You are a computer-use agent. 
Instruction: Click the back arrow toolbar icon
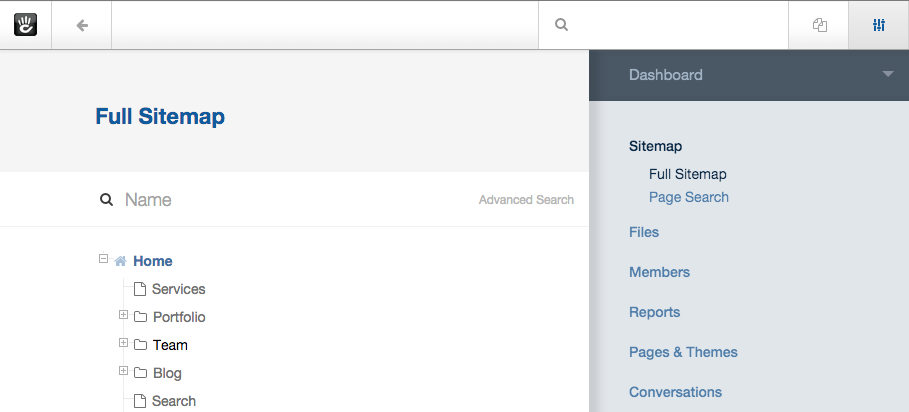[82, 25]
